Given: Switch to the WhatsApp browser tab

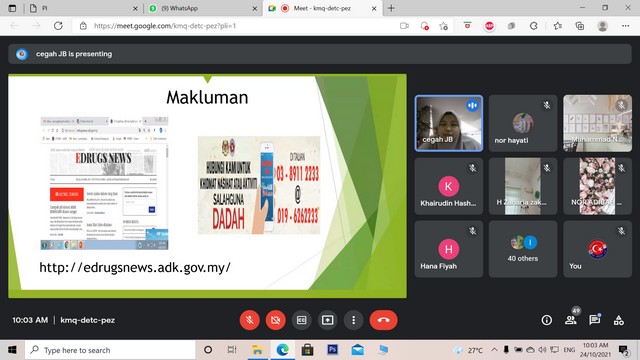Looking at the screenshot, I should point(202,8).
